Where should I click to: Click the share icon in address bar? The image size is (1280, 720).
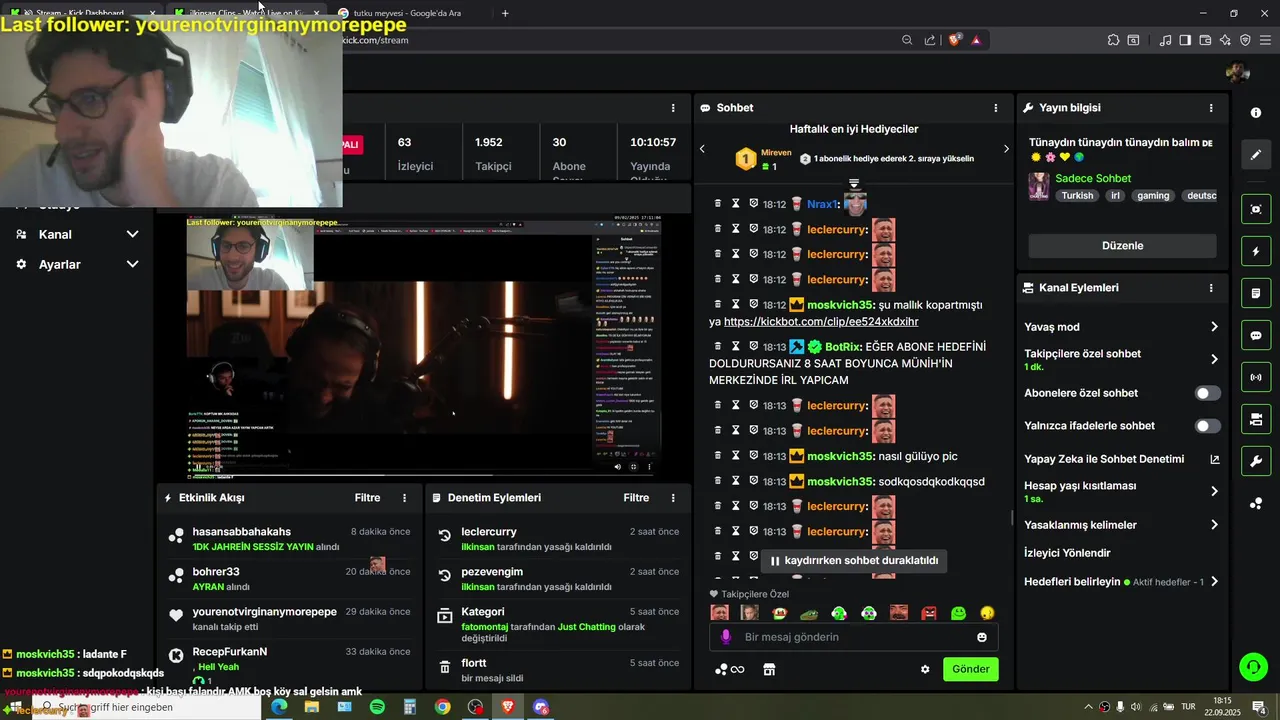(930, 40)
